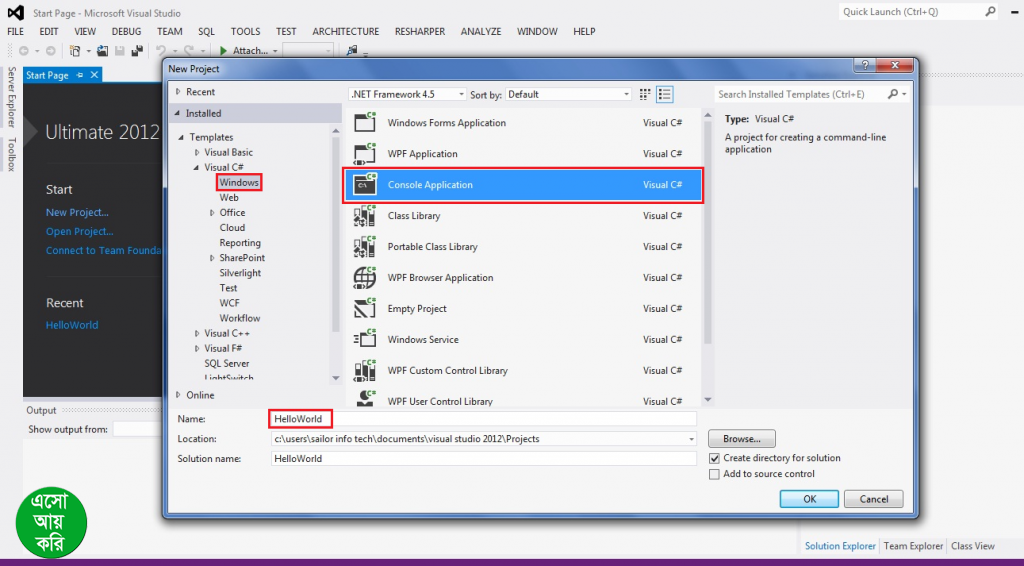Select the WPF Application template icon
The image size is (1024, 566).
tap(364, 154)
